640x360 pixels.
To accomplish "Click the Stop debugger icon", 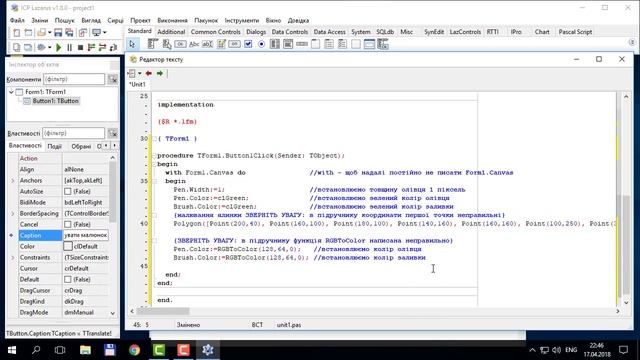I will tap(80, 47).
